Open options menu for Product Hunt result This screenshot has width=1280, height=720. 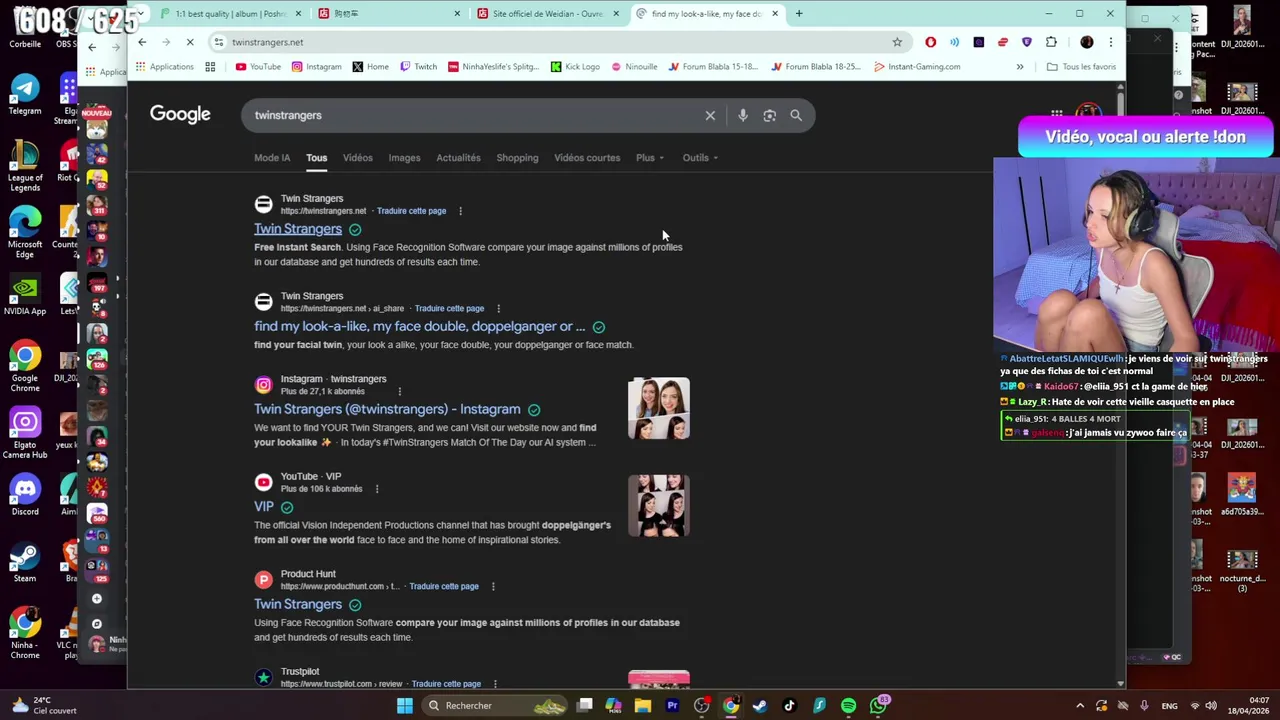pyautogui.click(x=492, y=586)
